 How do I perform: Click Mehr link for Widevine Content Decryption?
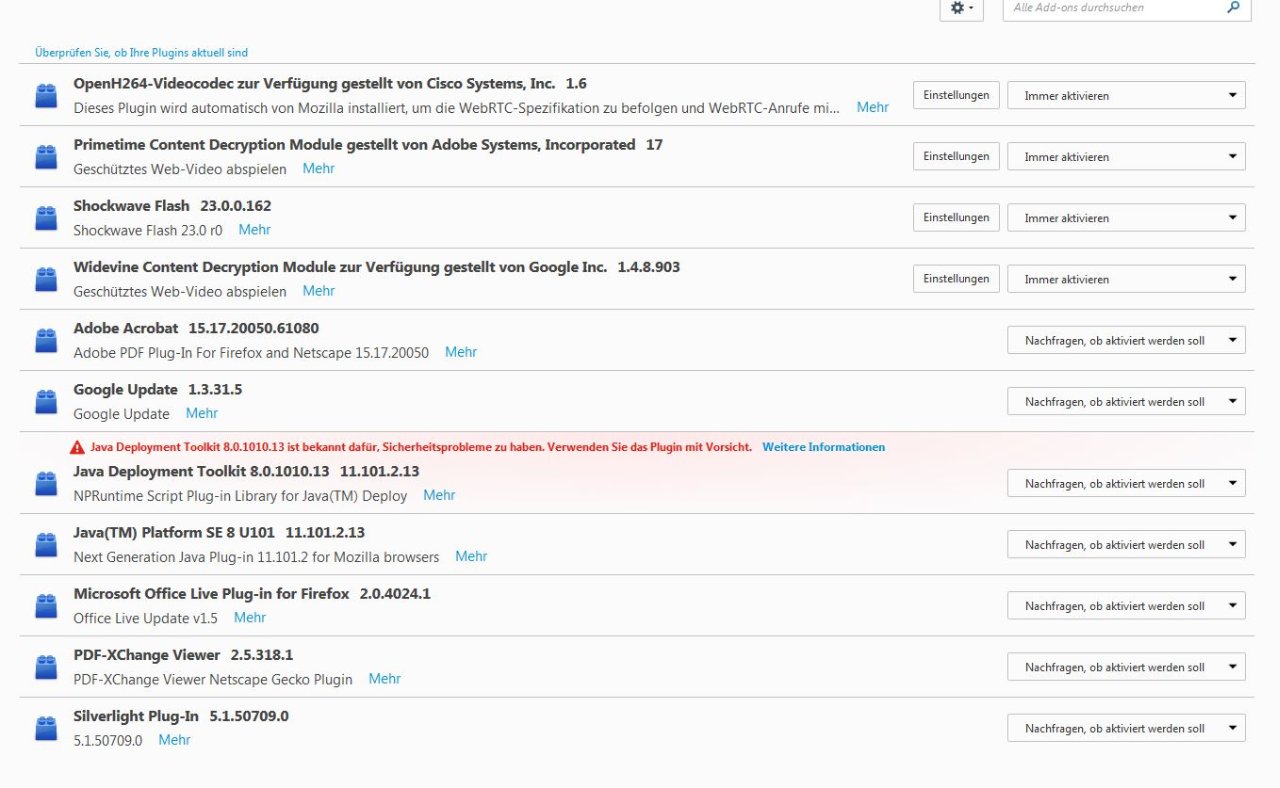319,290
